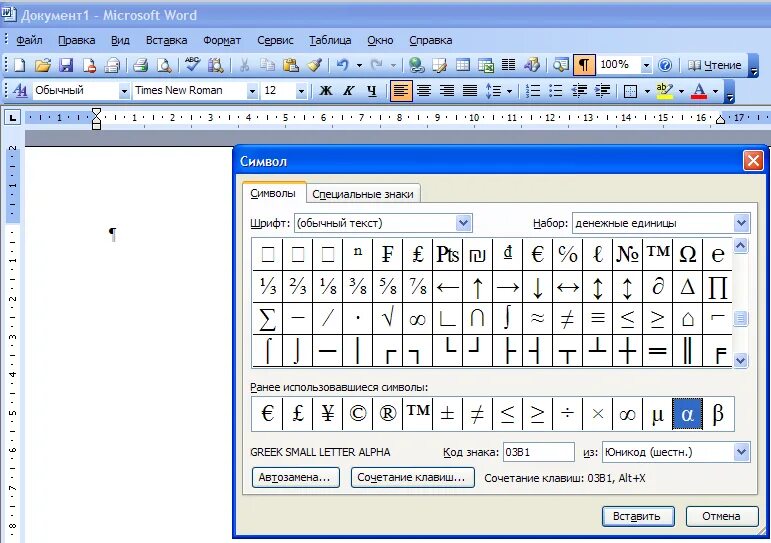Expand Шрифт dropdown in Symbol dialog
This screenshot has height=543, width=771.
point(463,223)
